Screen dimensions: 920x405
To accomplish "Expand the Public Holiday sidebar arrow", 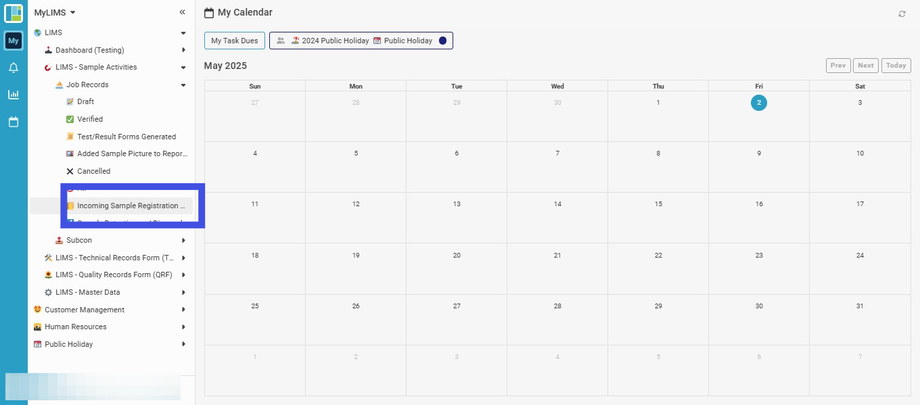I will 183,344.
